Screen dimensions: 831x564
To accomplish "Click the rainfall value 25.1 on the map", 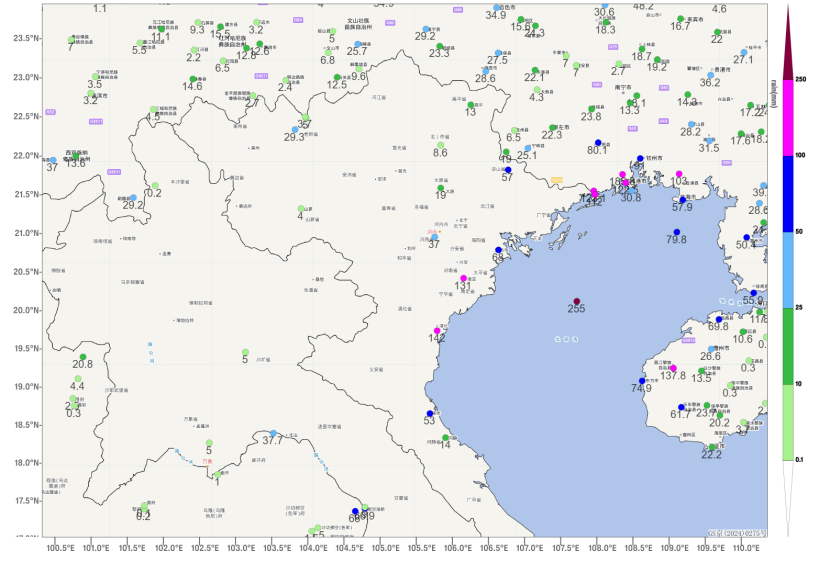I will 527,156.
